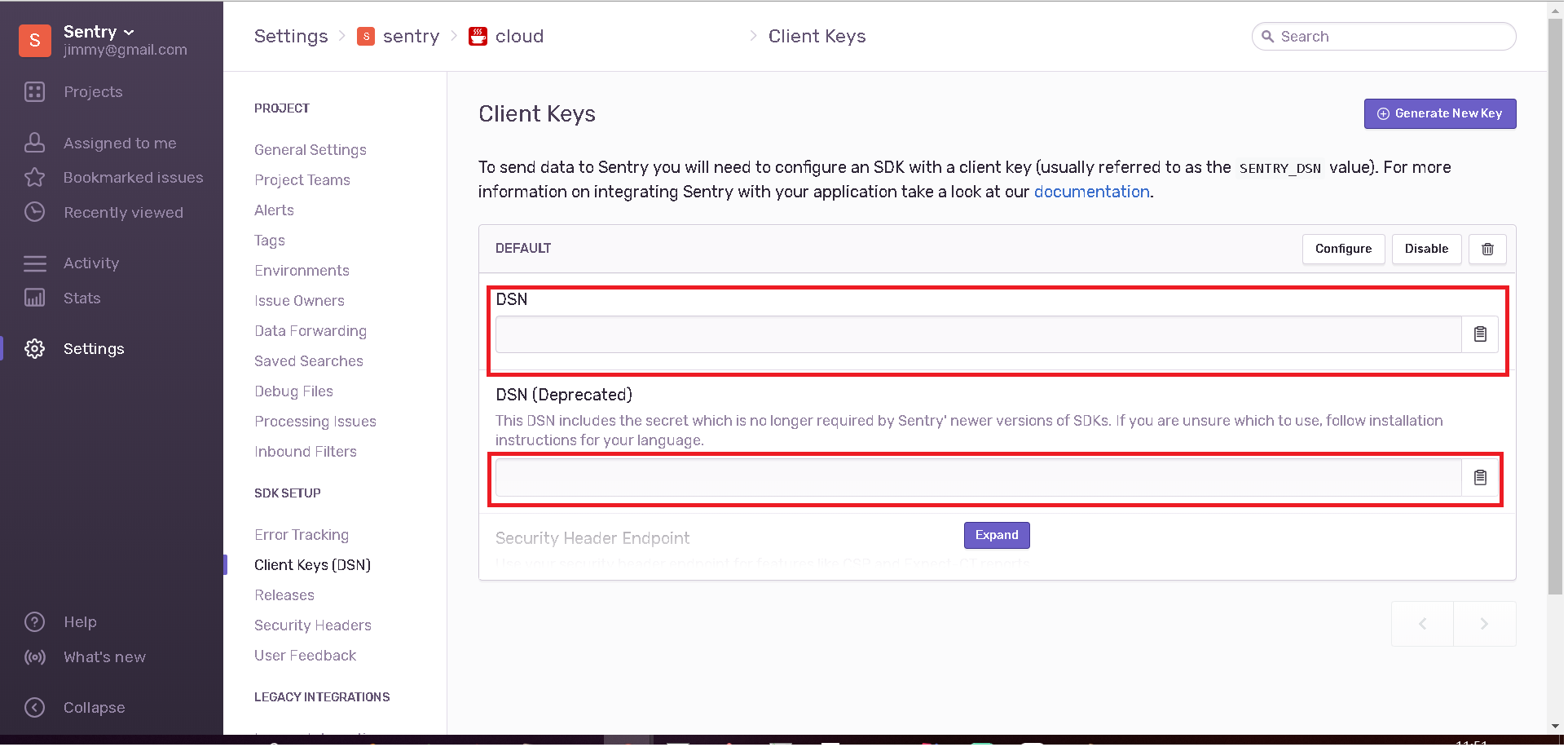Copy the deprecated DSN with the clipboard icon
1568x747 pixels.
[1480, 477]
